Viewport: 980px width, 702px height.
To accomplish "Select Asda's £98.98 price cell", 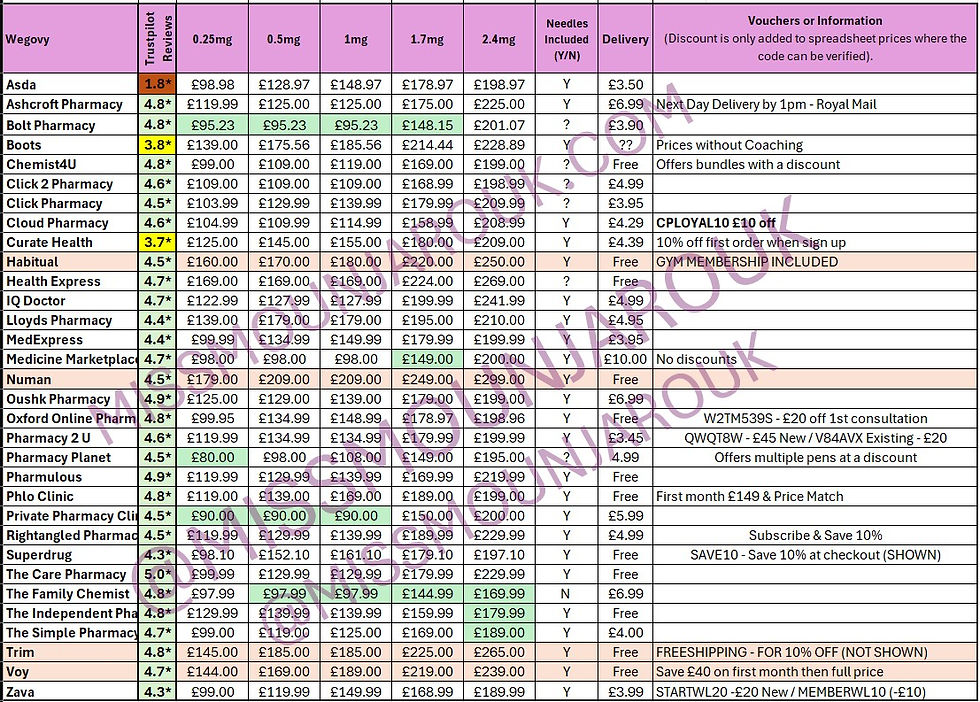I will point(212,84).
